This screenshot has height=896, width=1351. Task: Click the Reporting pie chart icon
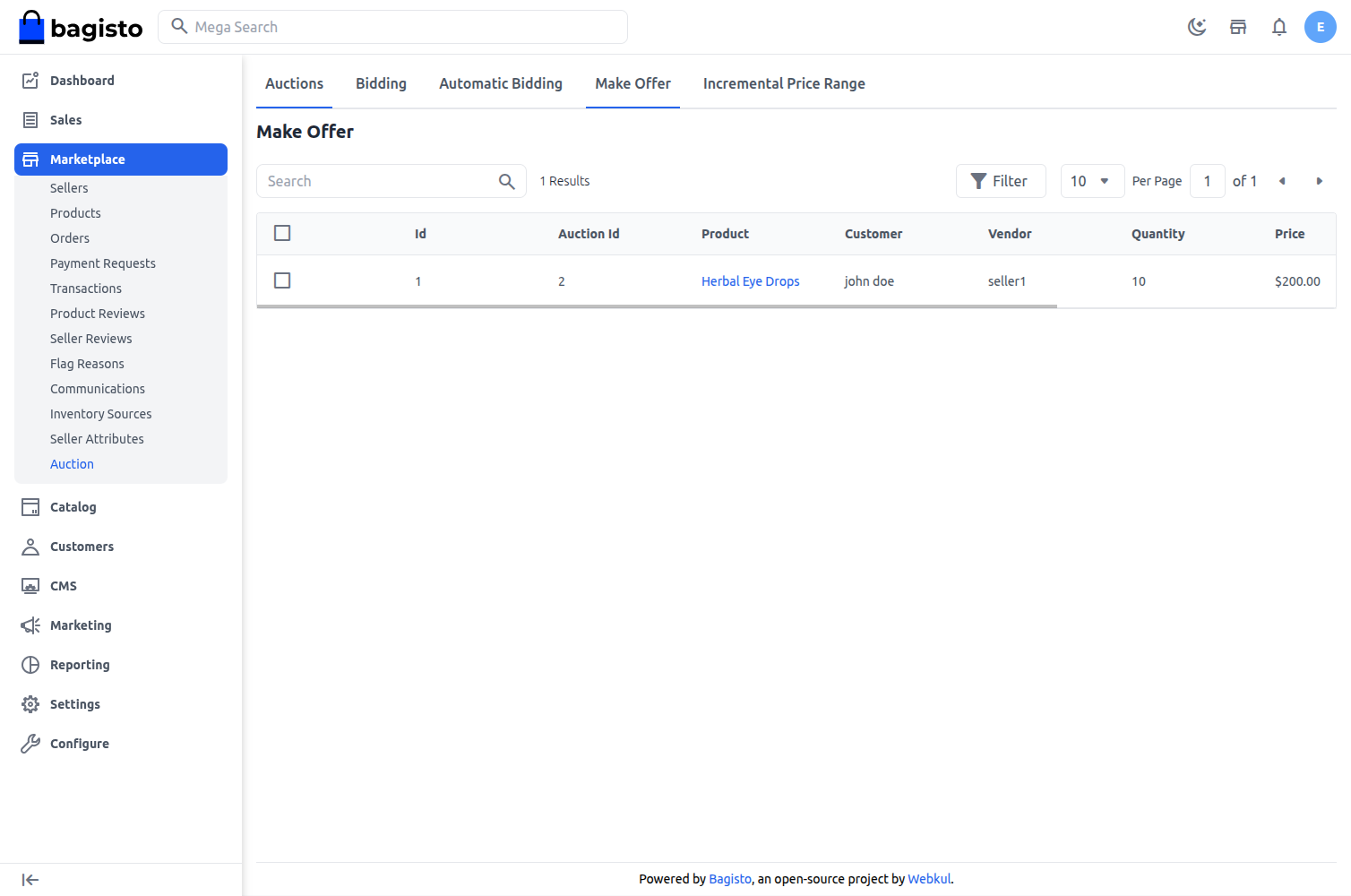30,665
